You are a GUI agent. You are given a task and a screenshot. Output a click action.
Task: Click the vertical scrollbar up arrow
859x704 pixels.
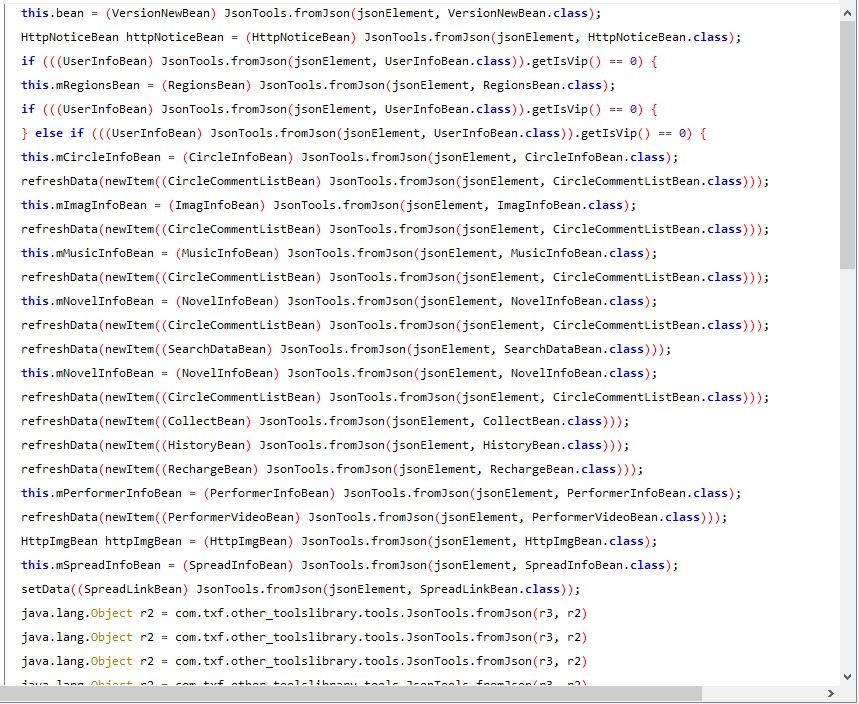847,14
